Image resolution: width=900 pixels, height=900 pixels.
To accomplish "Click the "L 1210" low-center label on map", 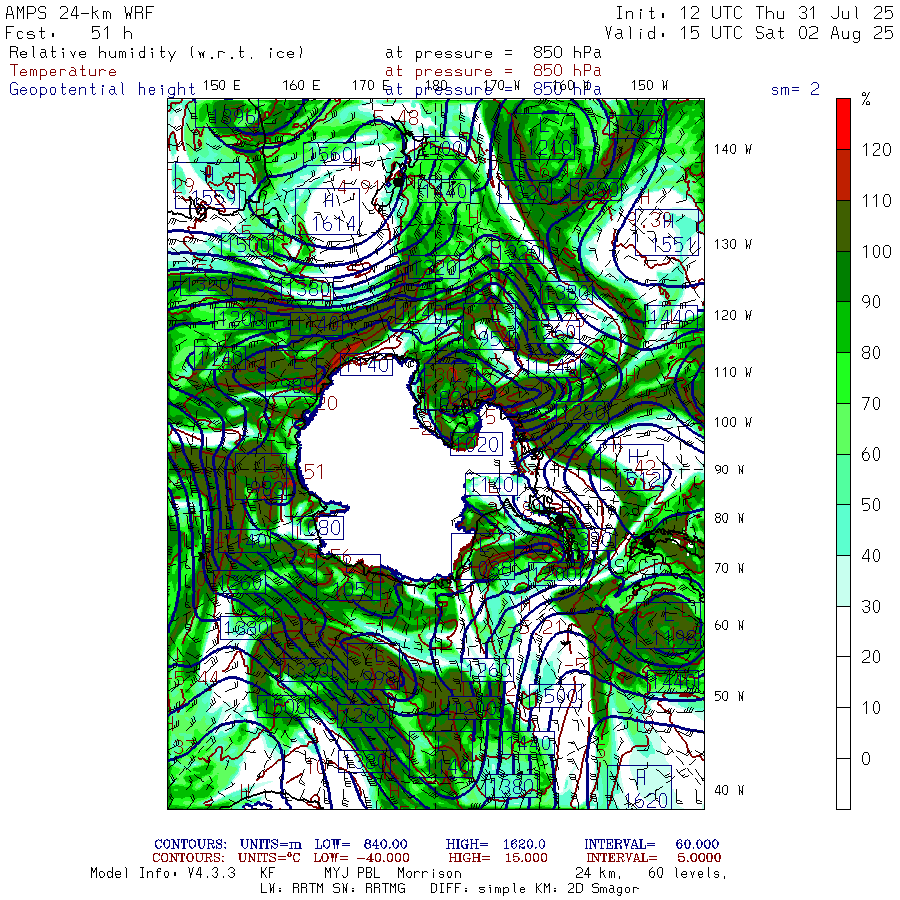I will tap(543, 137).
